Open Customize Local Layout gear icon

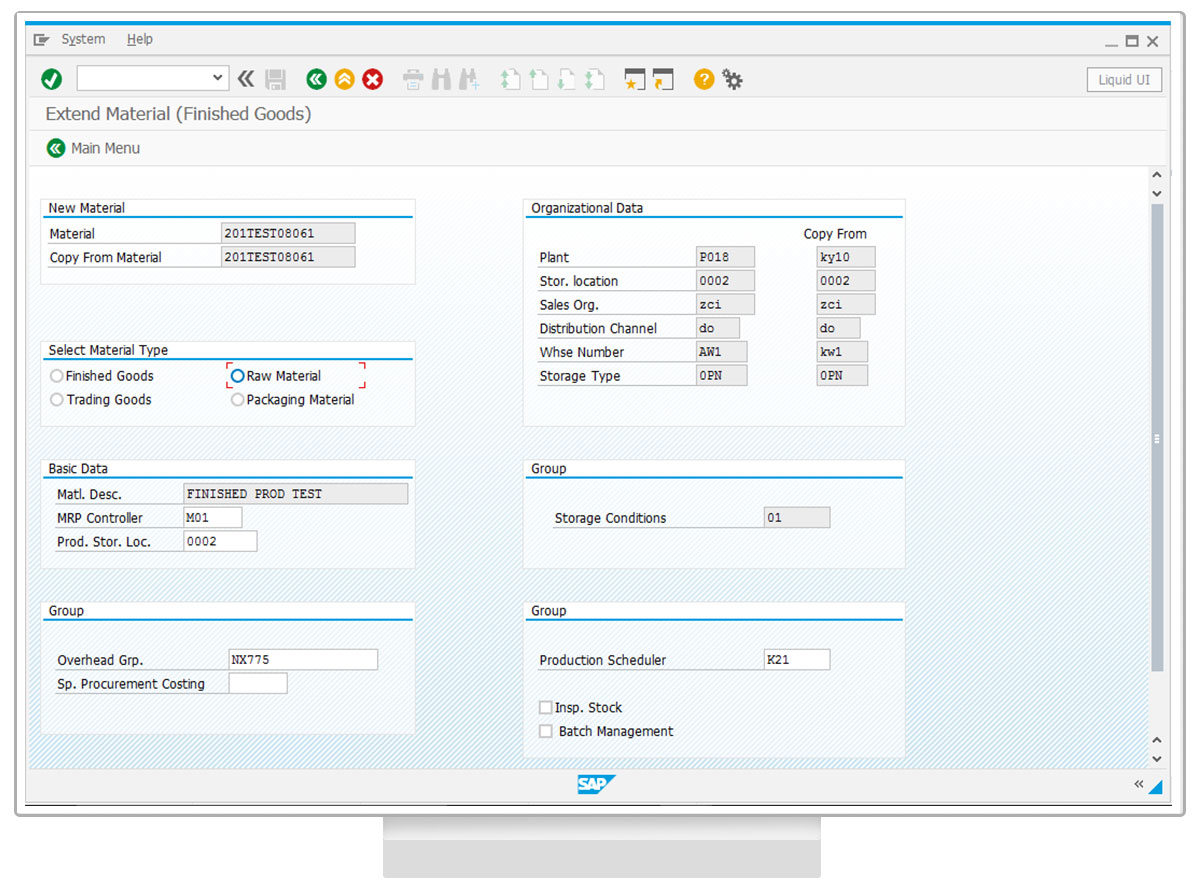pos(733,79)
